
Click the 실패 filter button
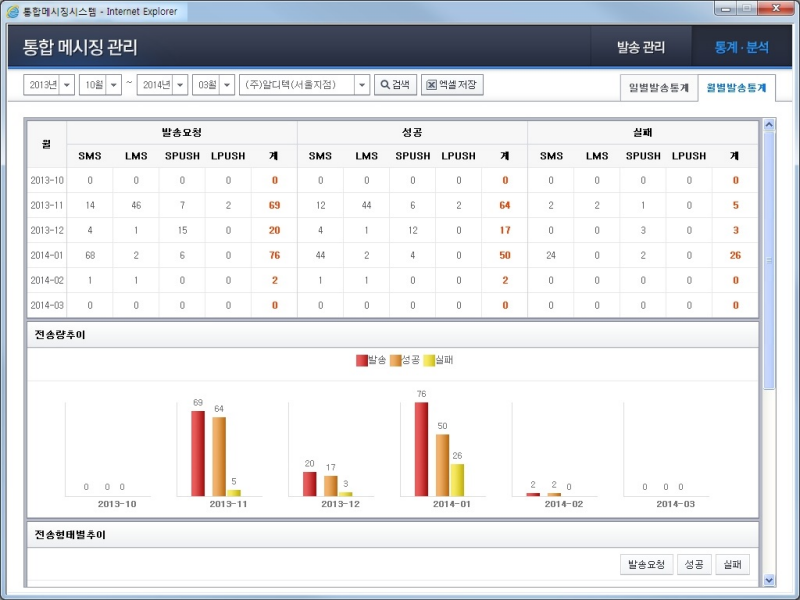[735, 564]
